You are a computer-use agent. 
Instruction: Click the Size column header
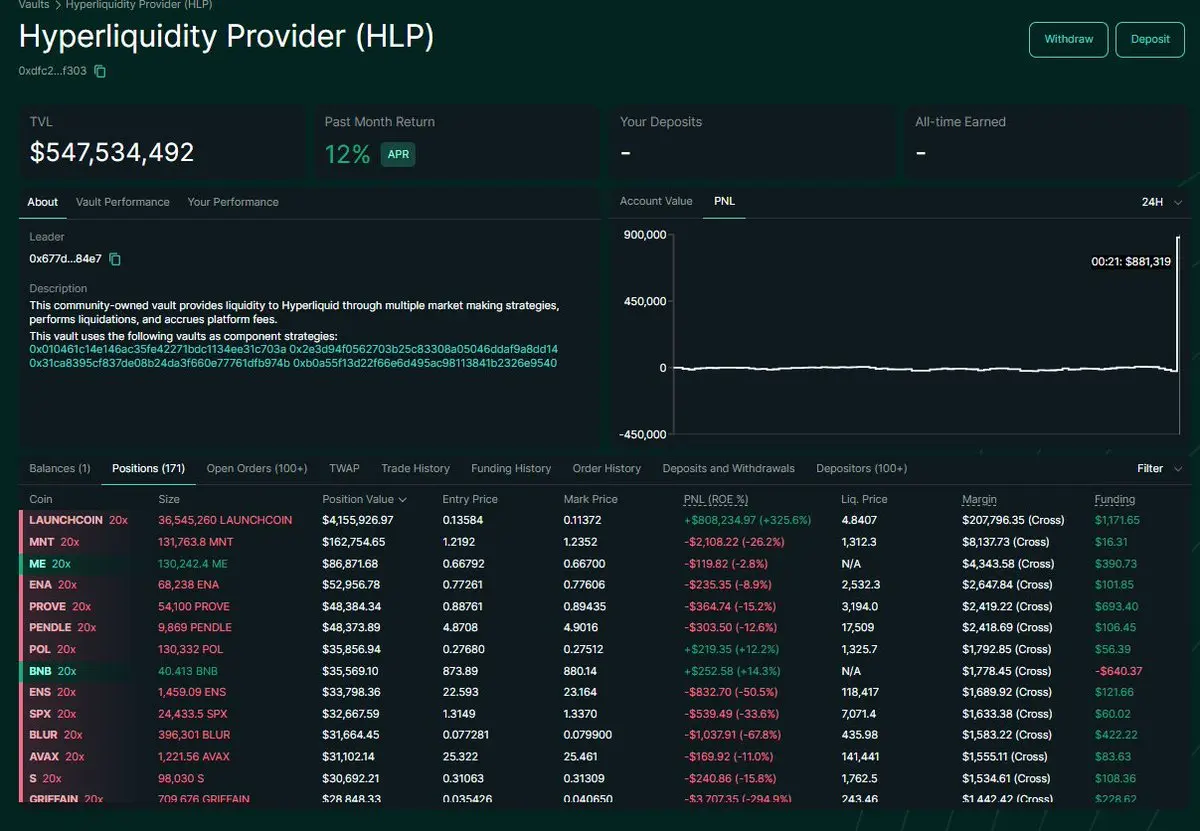point(169,499)
